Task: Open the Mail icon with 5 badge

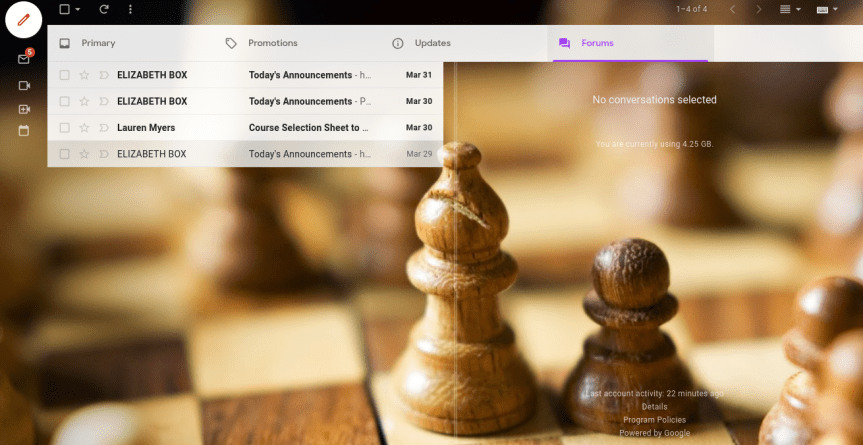Action: (24, 59)
